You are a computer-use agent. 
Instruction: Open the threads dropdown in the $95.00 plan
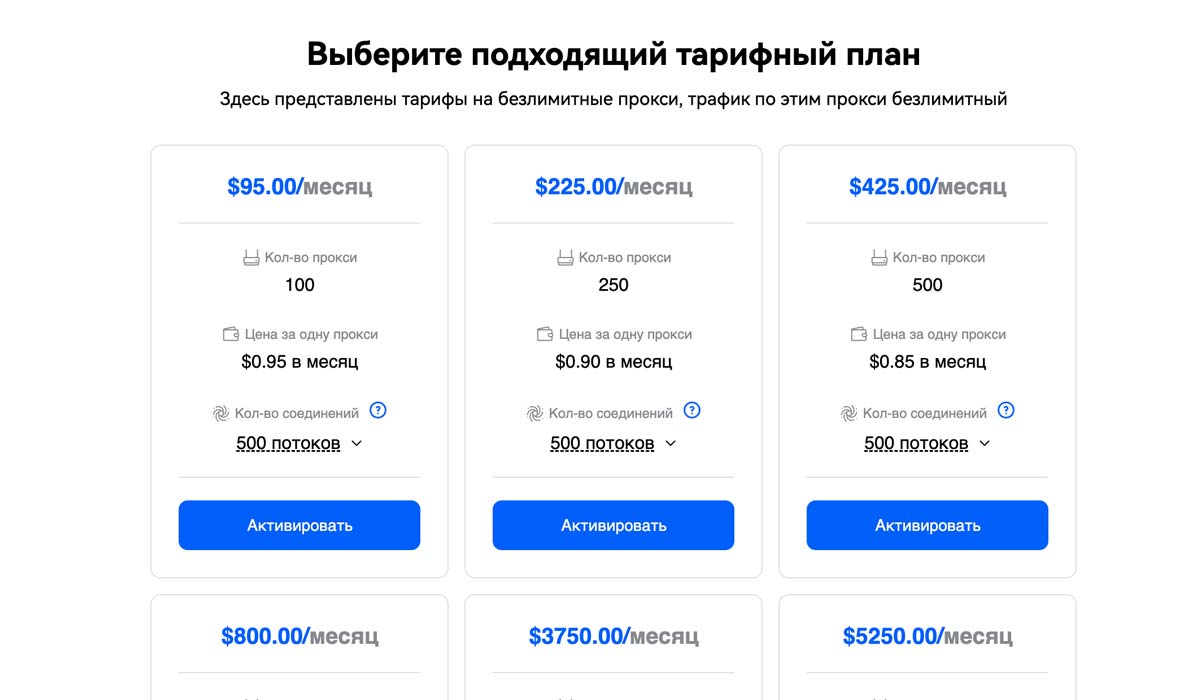[x=299, y=443]
